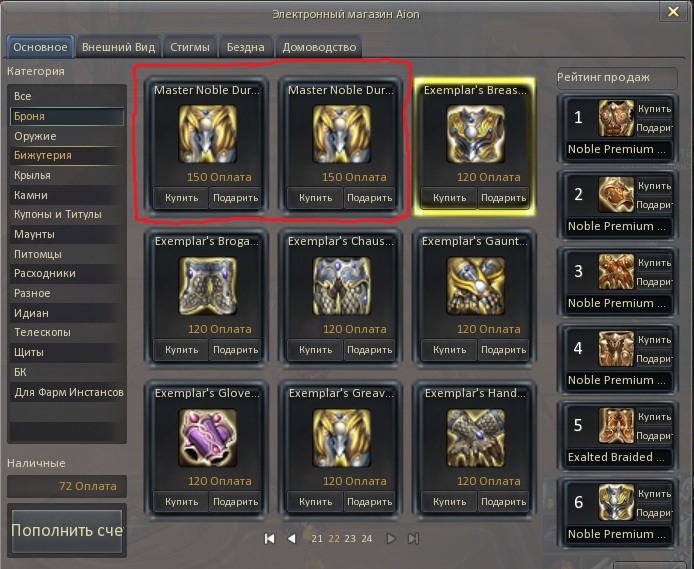
Task: Open the Домоводство tab
Action: click(319, 47)
